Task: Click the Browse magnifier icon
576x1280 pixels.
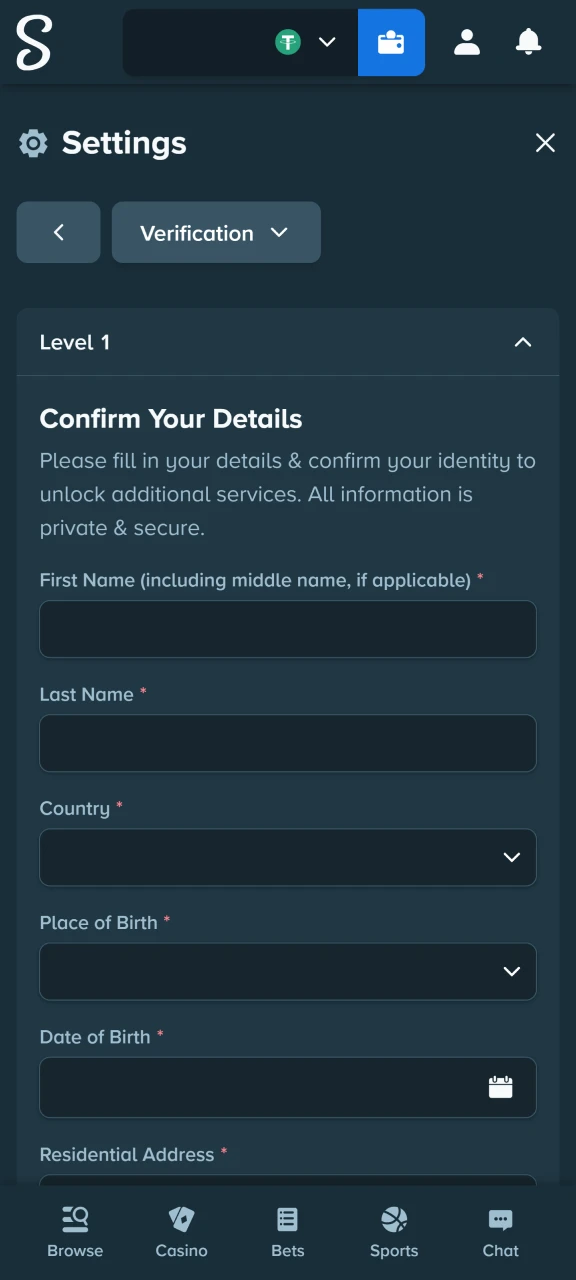Action: point(75,1218)
